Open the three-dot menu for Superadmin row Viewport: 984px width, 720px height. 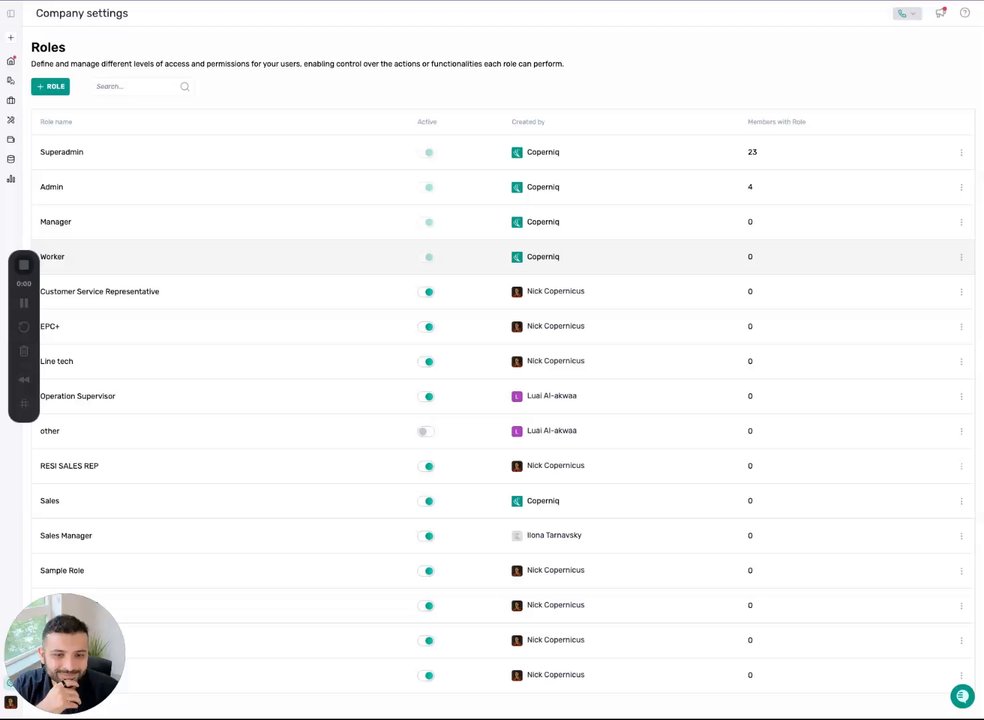(x=961, y=153)
